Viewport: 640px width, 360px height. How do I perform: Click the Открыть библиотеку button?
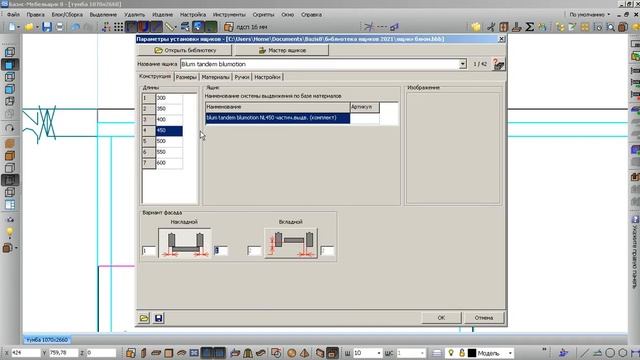point(185,50)
